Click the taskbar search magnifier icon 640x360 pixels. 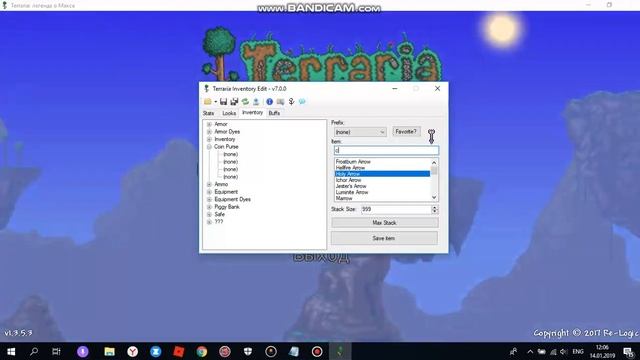coord(34,351)
